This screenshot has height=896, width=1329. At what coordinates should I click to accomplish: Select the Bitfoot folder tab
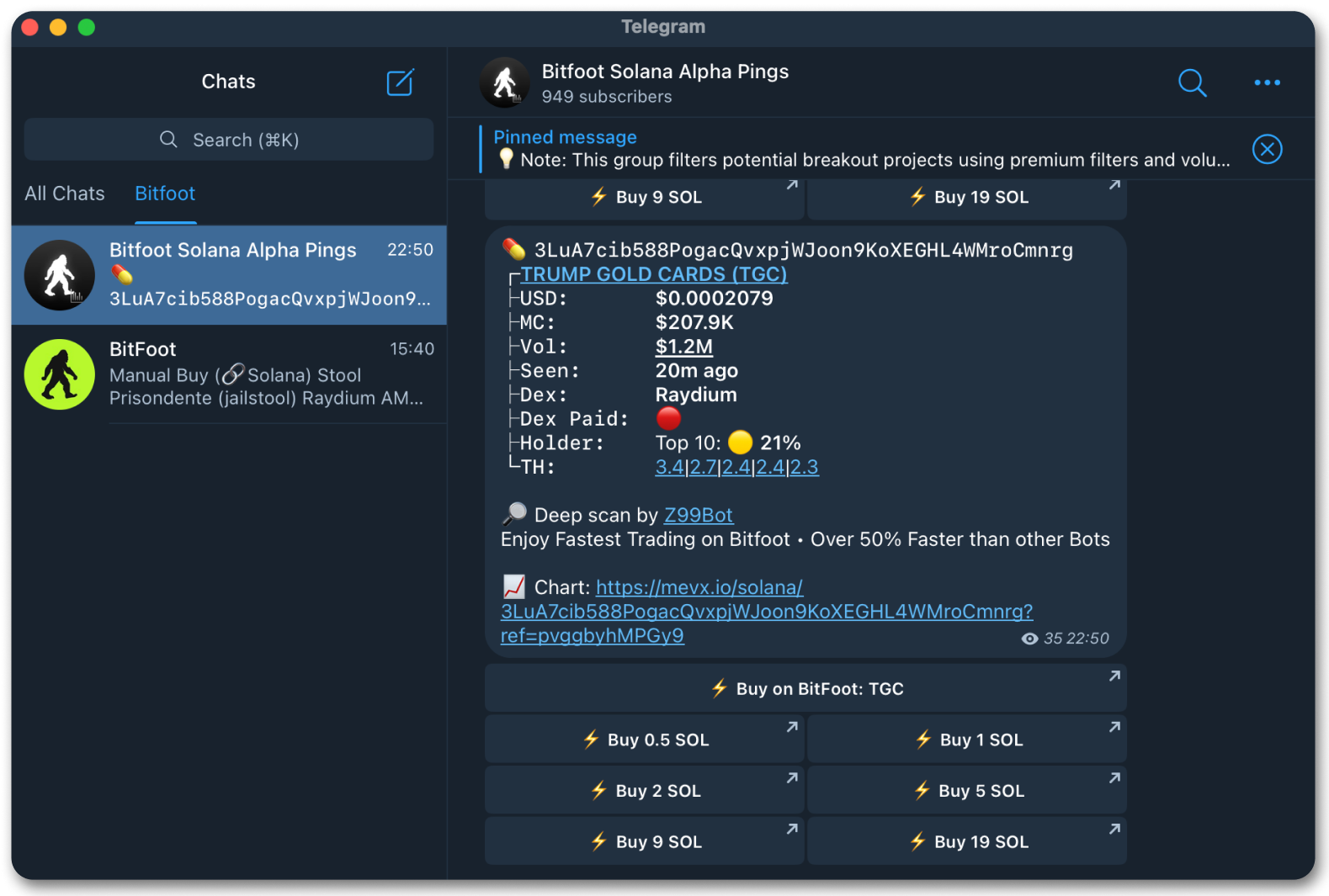[x=165, y=194]
